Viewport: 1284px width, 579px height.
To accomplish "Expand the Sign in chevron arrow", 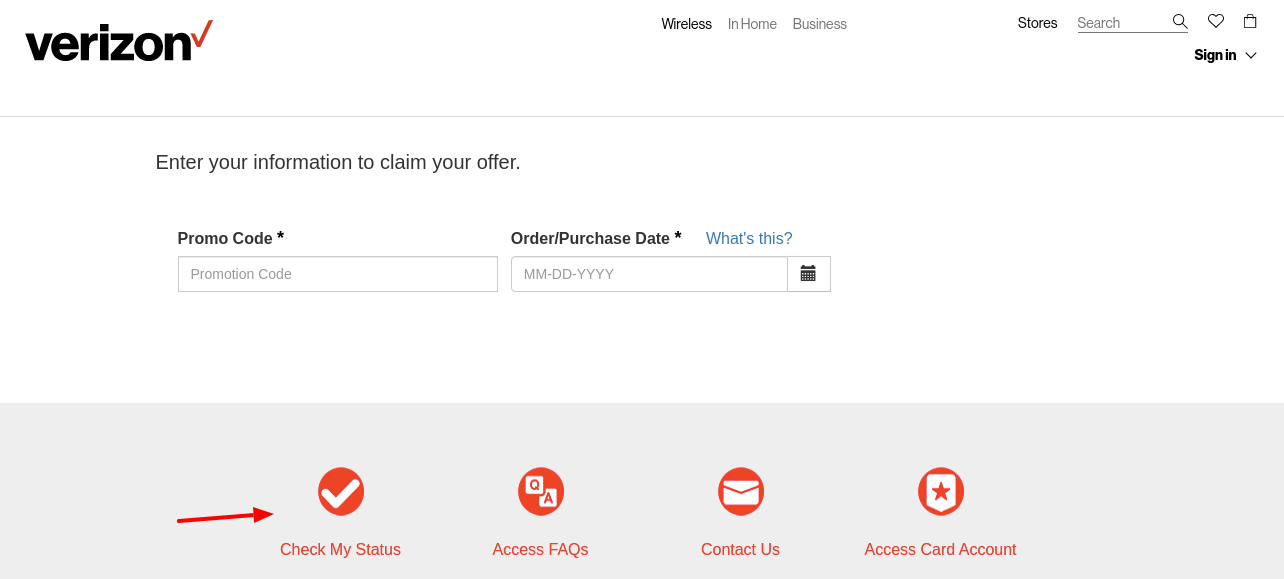I will click(x=1251, y=55).
